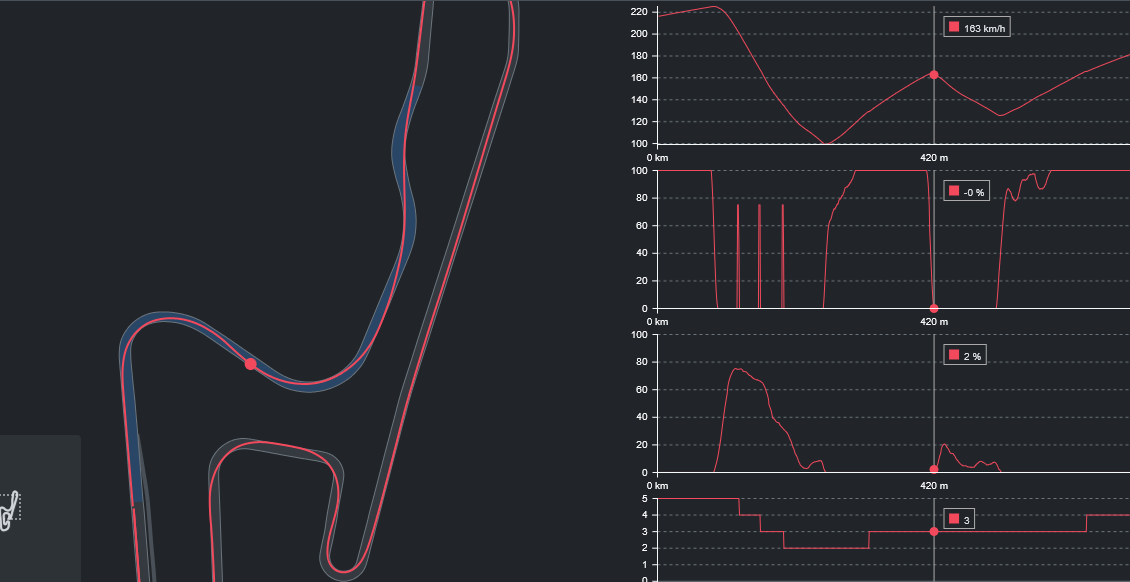Click the "420 m" label under the throttle chart
This screenshot has width=1130, height=582.
point(934,322)
